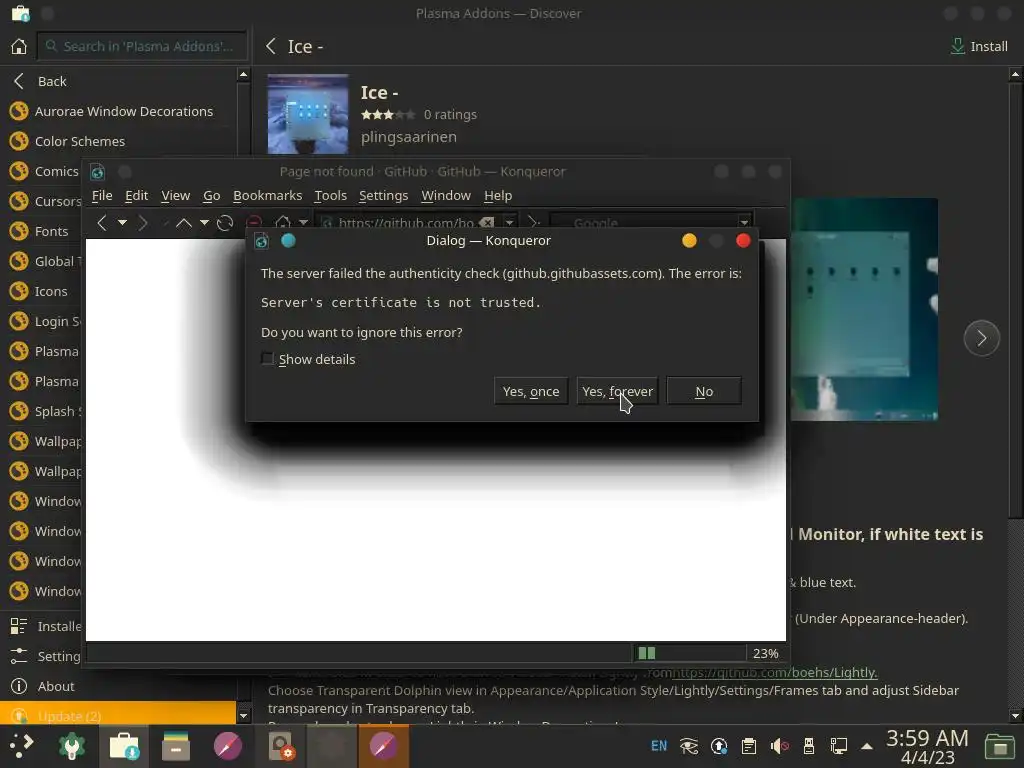This screenshot has width=1024, height=768.
Task: Click No in the certificate dialog
Action: (x=704, y=391)
